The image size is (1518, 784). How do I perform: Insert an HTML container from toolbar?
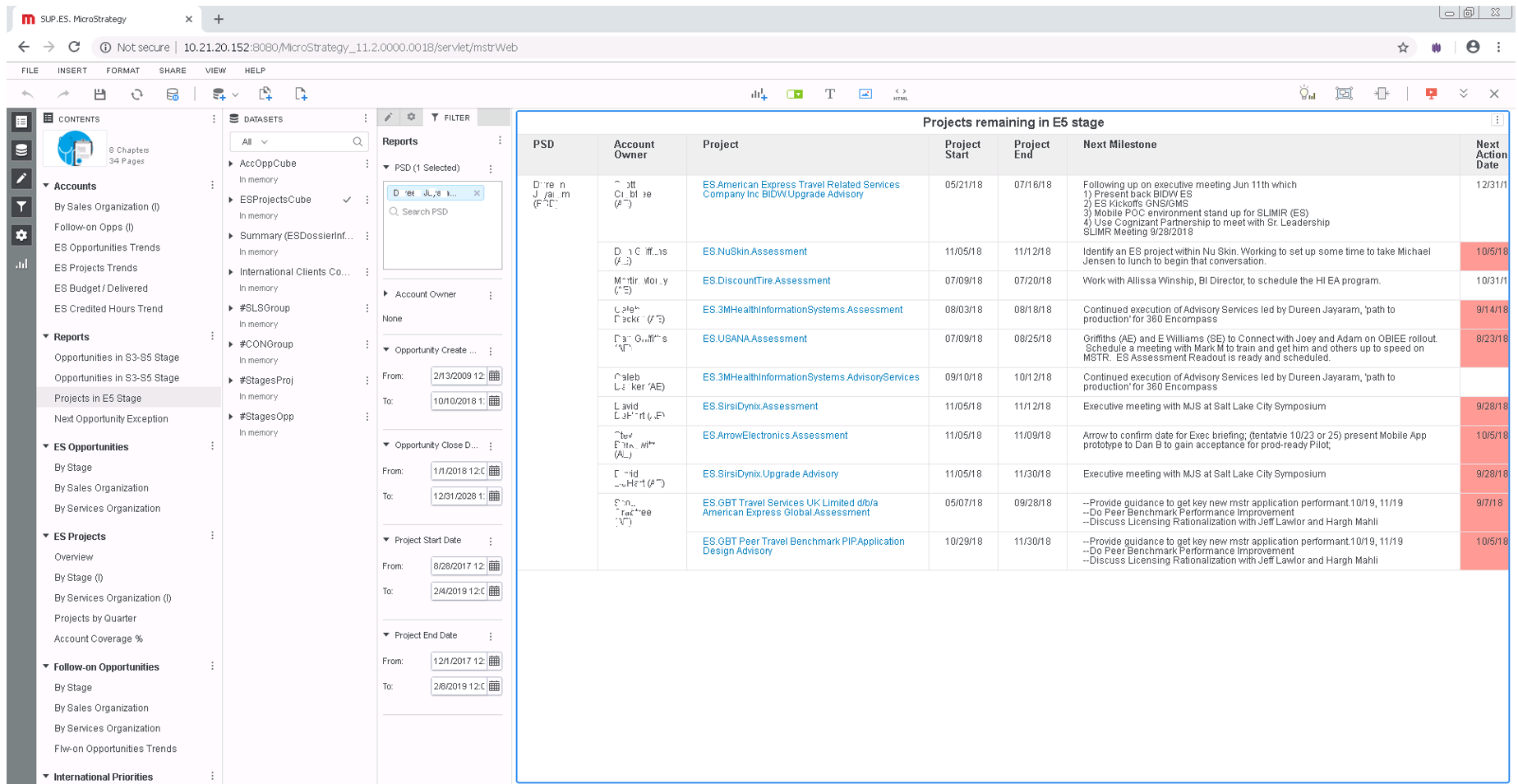coord(900,95)
